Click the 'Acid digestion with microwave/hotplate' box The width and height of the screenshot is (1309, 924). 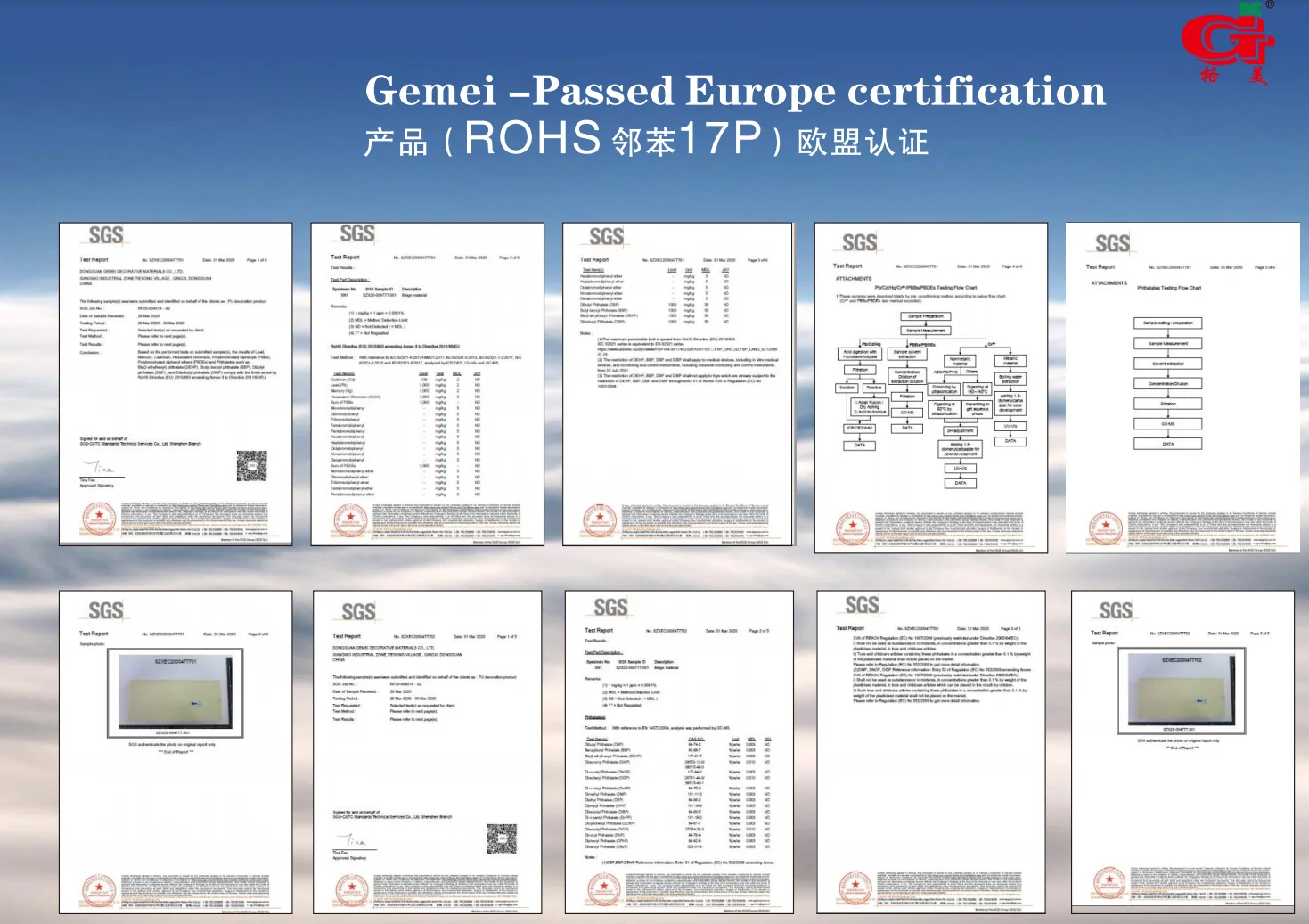click(x=860, y=355)
